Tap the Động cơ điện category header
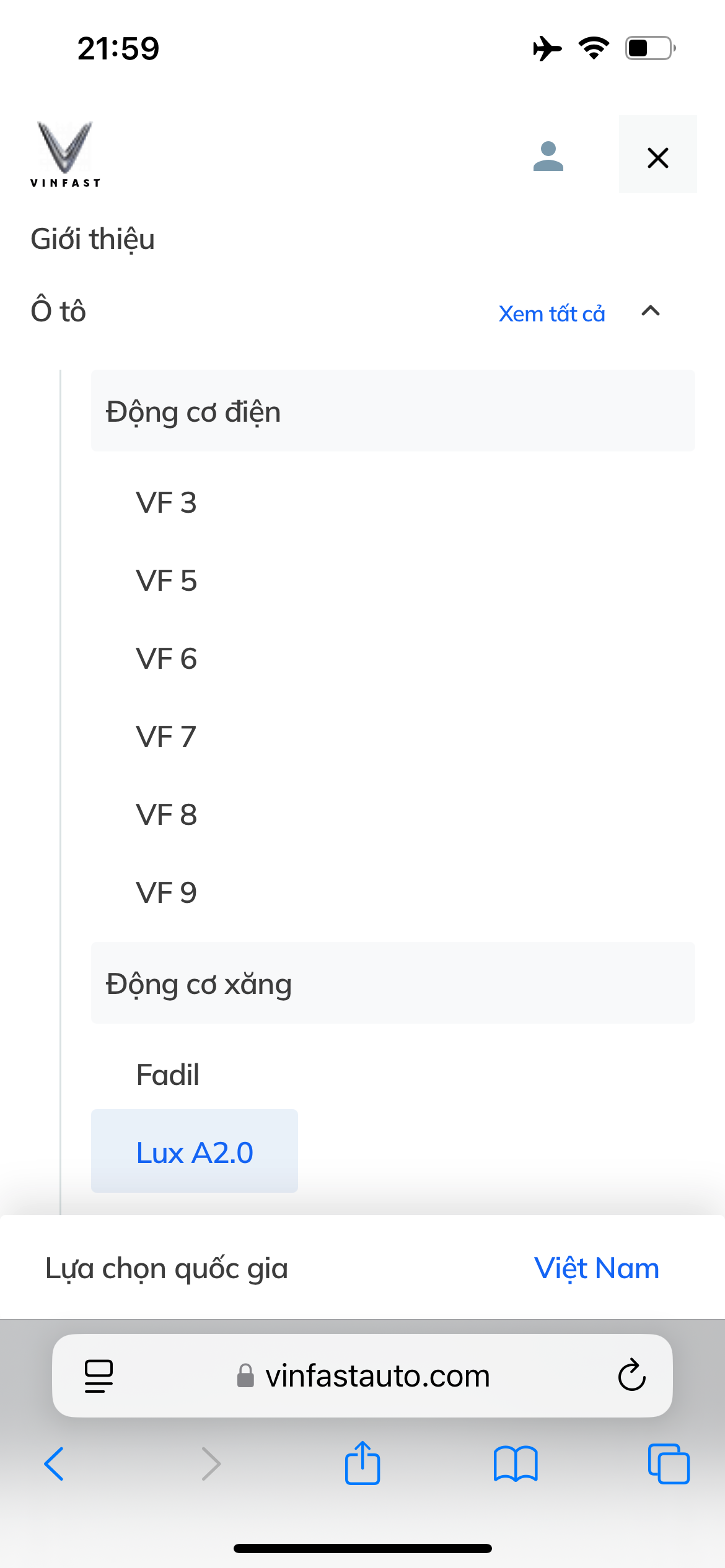The width and height of the screenshot is (725, 1568). [392, 411]
